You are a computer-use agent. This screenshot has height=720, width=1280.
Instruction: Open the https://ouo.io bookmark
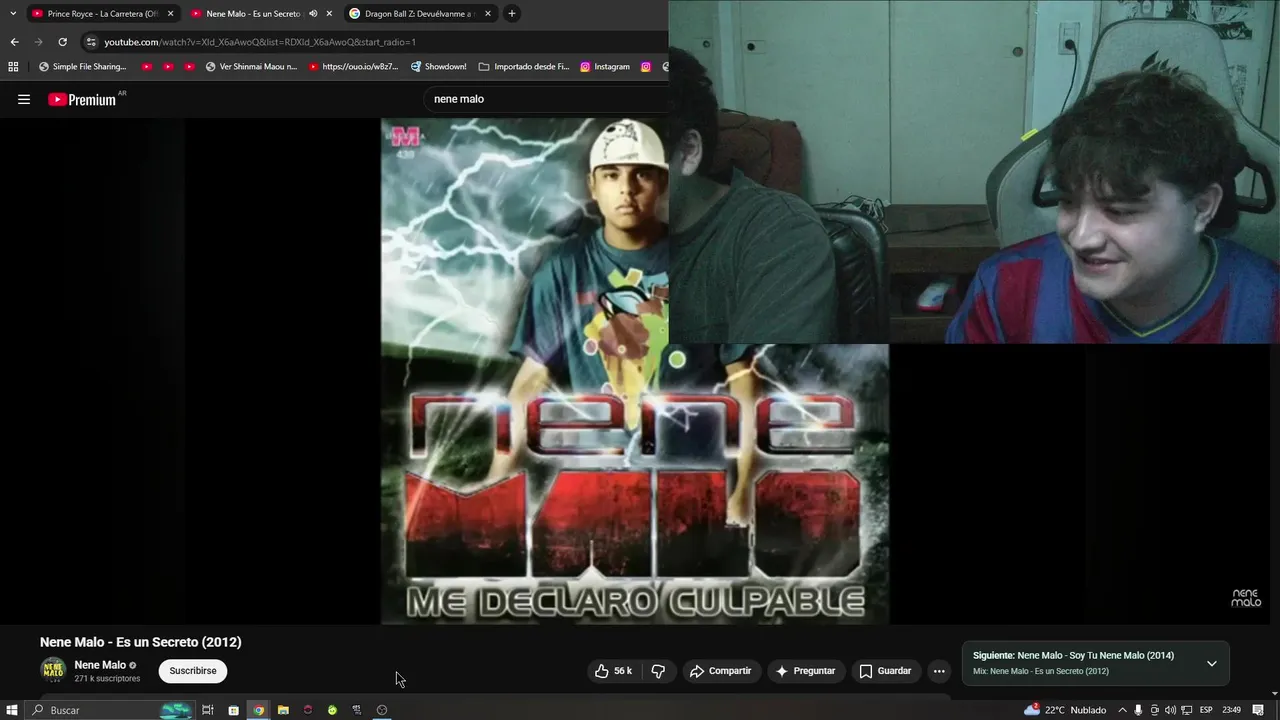pyautogui.click(x=354, y=67)
